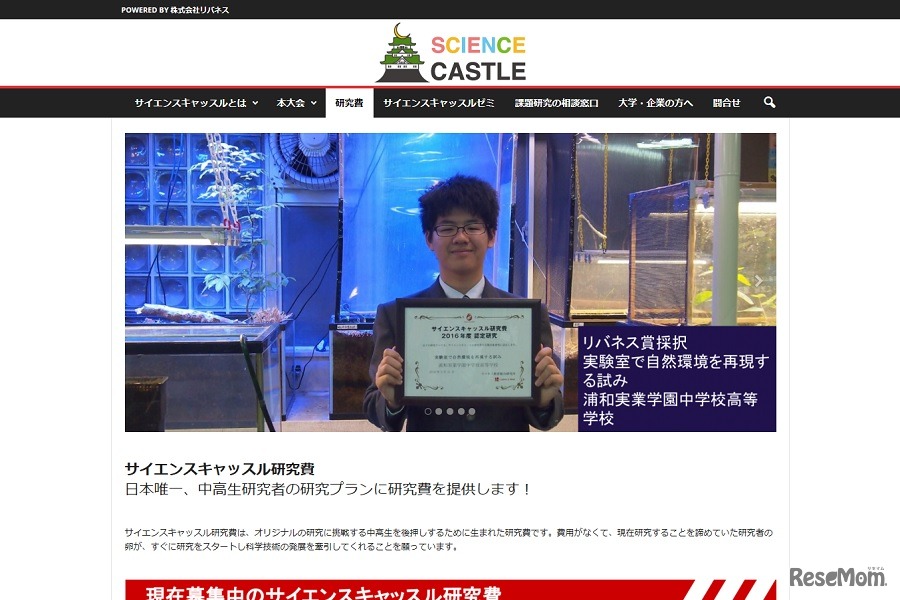Open 課題研究の相談窓口 menu item
The width and height of the screenshot is (900, 600).
(556, 102)
